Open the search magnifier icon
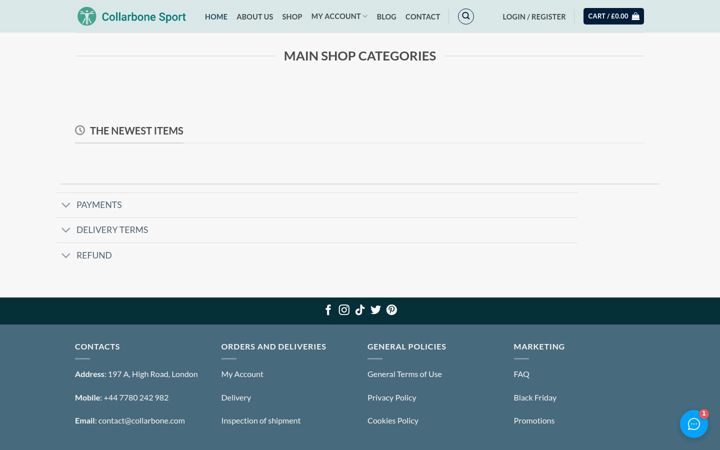720x450 pixels. tap(466, 17)
